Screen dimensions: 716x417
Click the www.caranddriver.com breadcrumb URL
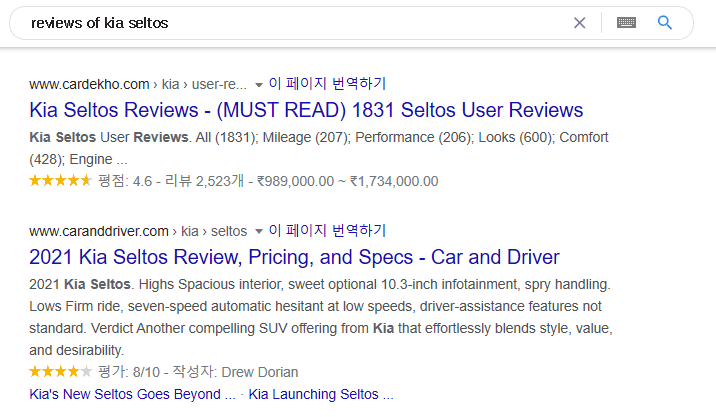pyautogui.click(x=138, y=232)
